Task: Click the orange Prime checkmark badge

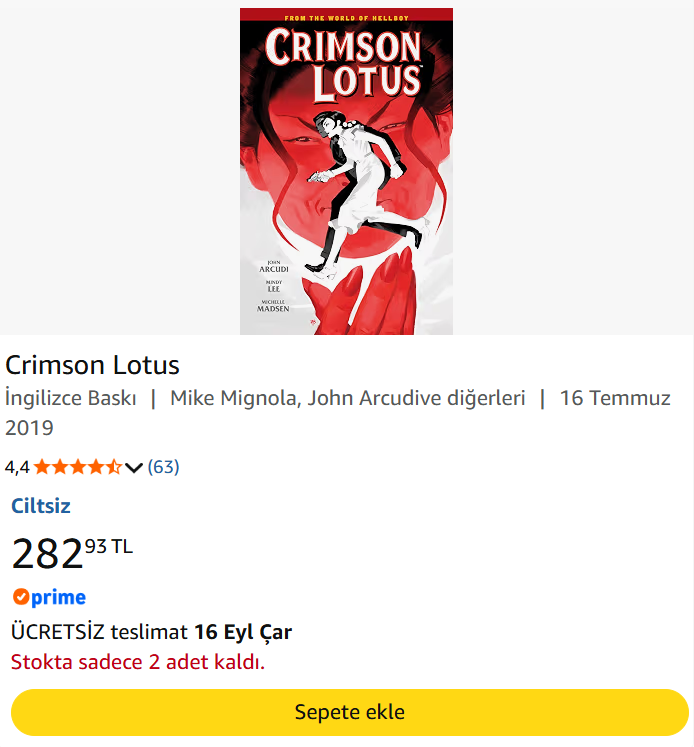Action: (21, 596)
